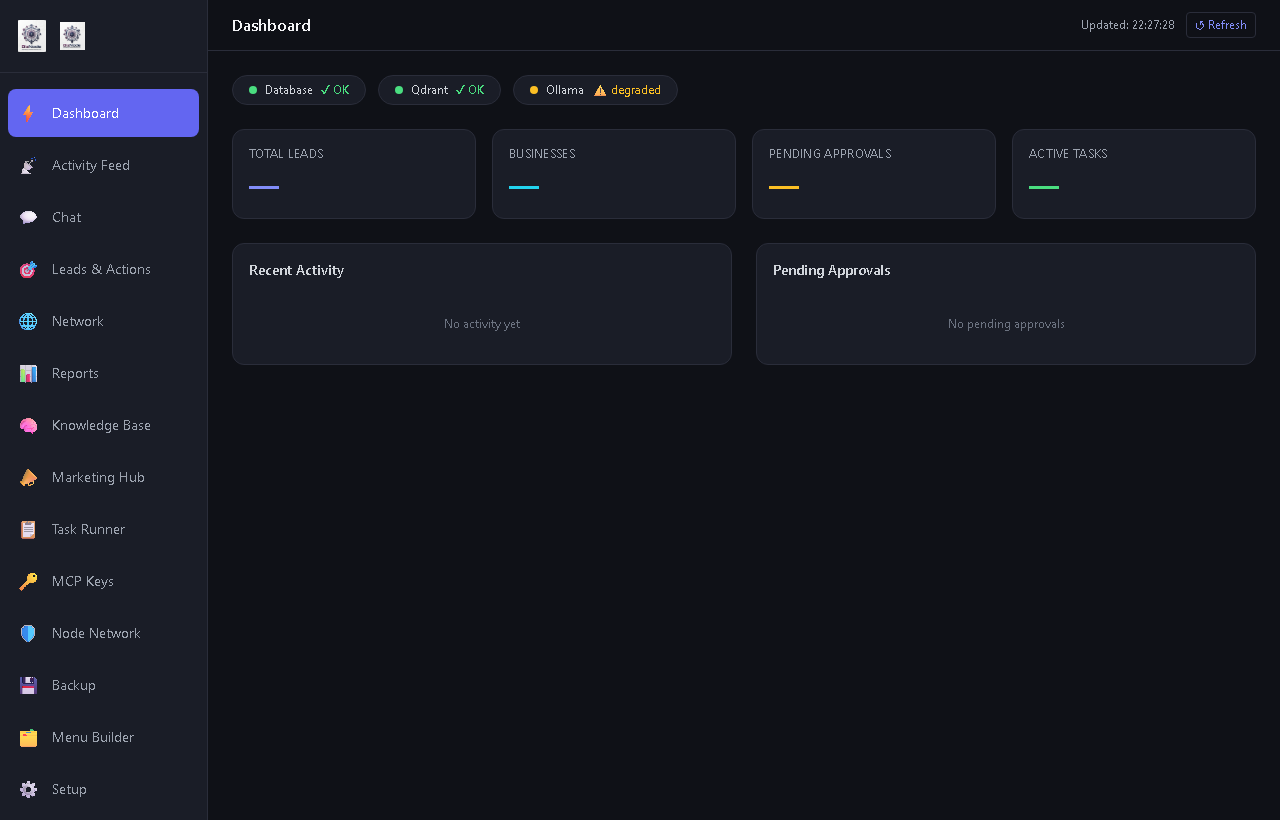Open Chat via the speech bubble icon
Viewport: 1280px width, 820px height.
click(29, 217)
